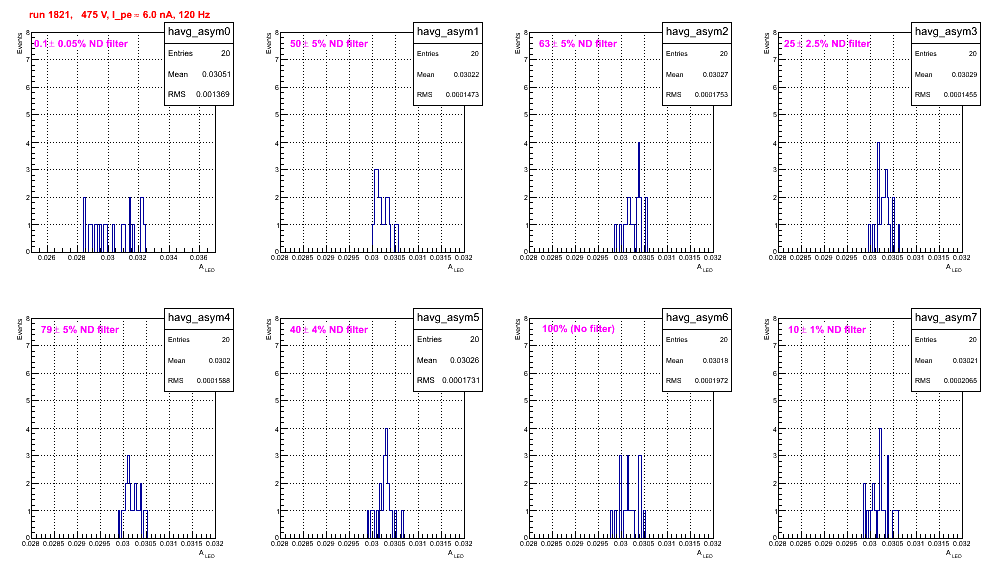
Task: Click the '79± 5% ND filter' label
Action: (80, 330)
